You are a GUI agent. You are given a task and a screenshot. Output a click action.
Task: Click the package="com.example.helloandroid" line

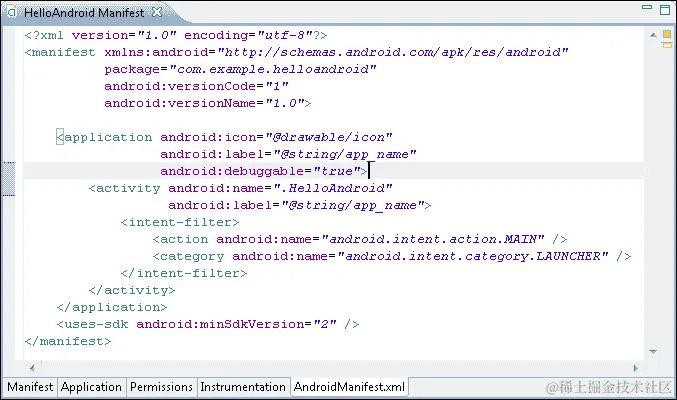tap(240, 69)
